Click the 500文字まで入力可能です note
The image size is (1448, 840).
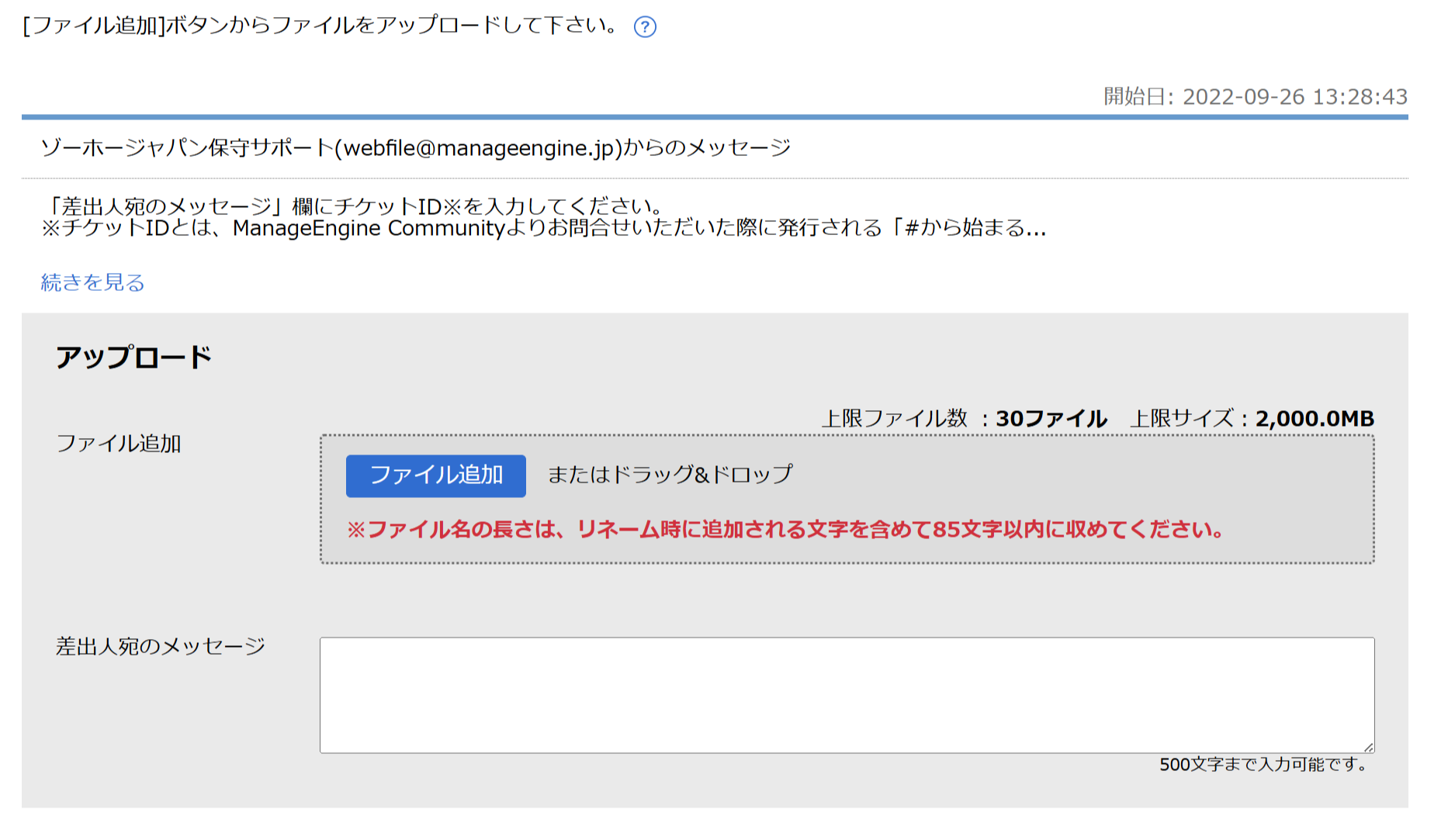1263,765
